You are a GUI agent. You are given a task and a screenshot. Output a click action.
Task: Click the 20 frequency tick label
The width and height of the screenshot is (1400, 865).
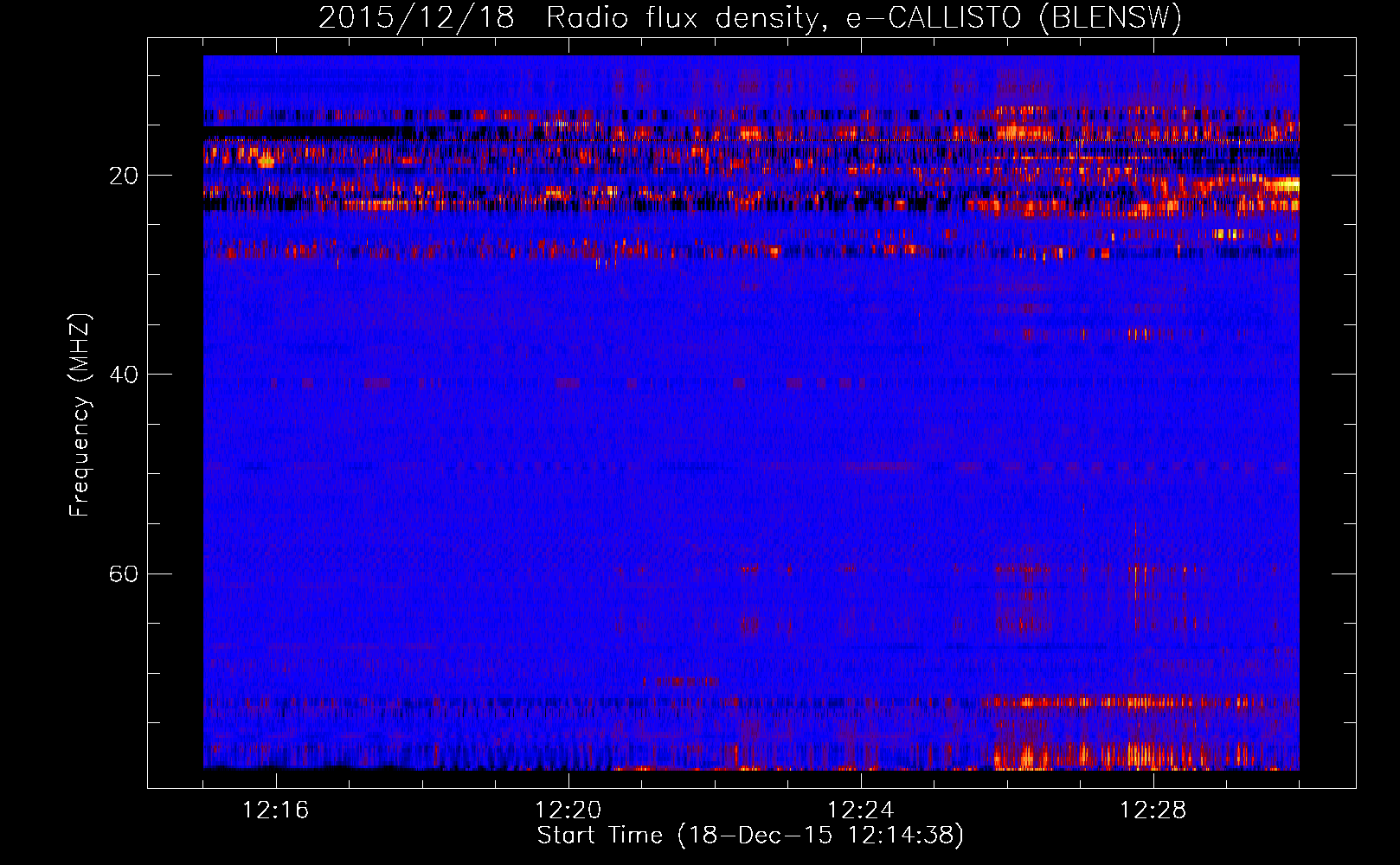[124, 176]
